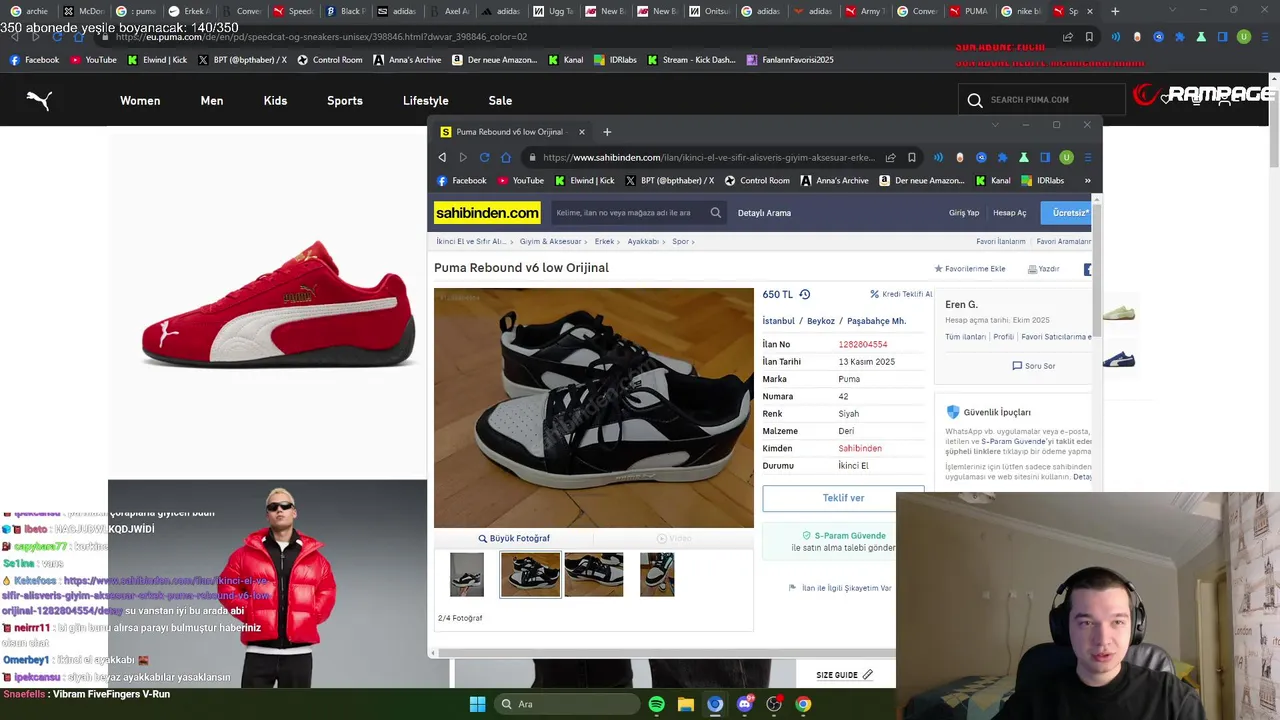The image size is (1280, 720).
Task: Click Kredi Teklifi Al link
Action: coord(901,294)
